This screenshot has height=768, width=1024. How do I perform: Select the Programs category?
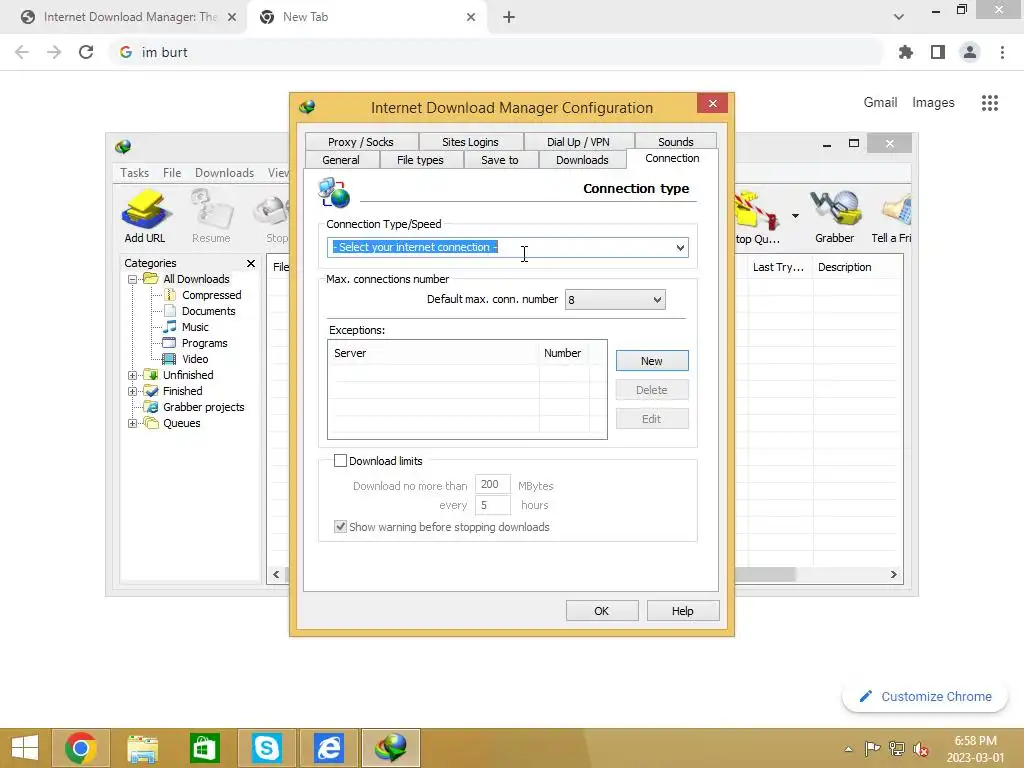(204, 344)
